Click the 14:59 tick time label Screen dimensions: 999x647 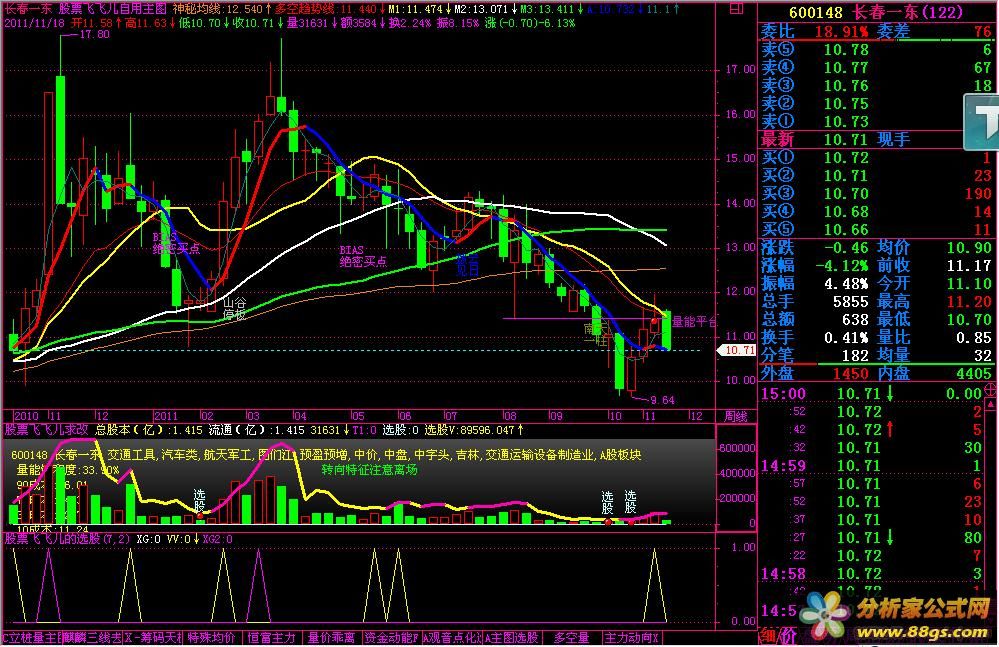pos(784,466)
